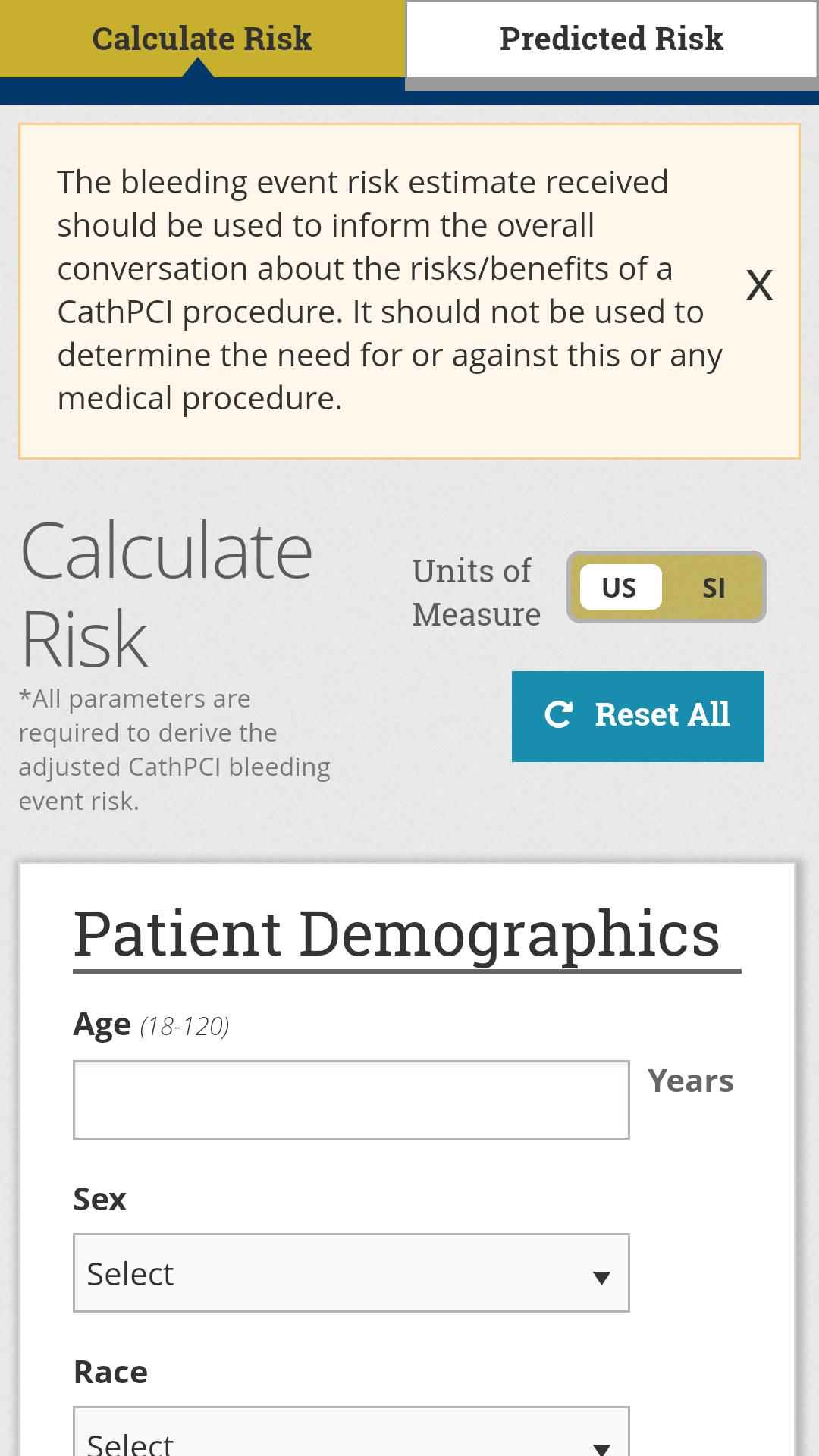Click the Age field label
The width and height of the screenshot is (819, 1456).
[x=102, y=1025]
